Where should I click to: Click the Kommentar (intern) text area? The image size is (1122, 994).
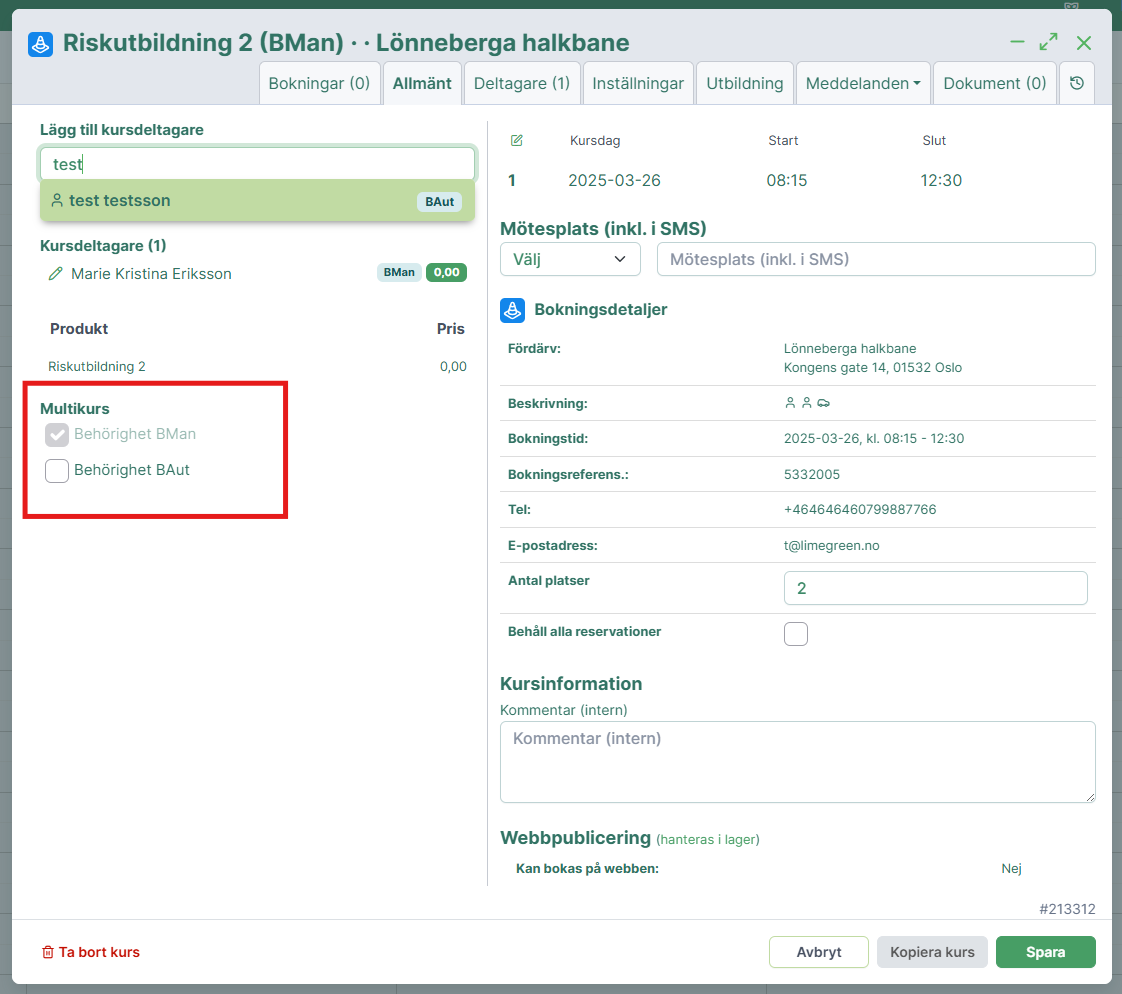tap(797, 762)
